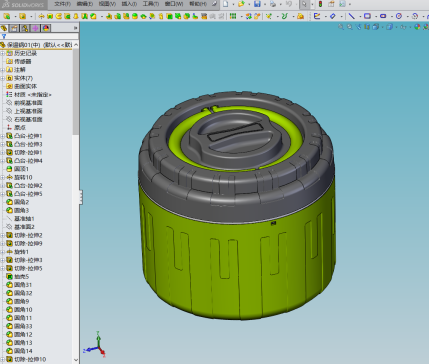
Task: Click the Print icon
Action: pos(273,4)
